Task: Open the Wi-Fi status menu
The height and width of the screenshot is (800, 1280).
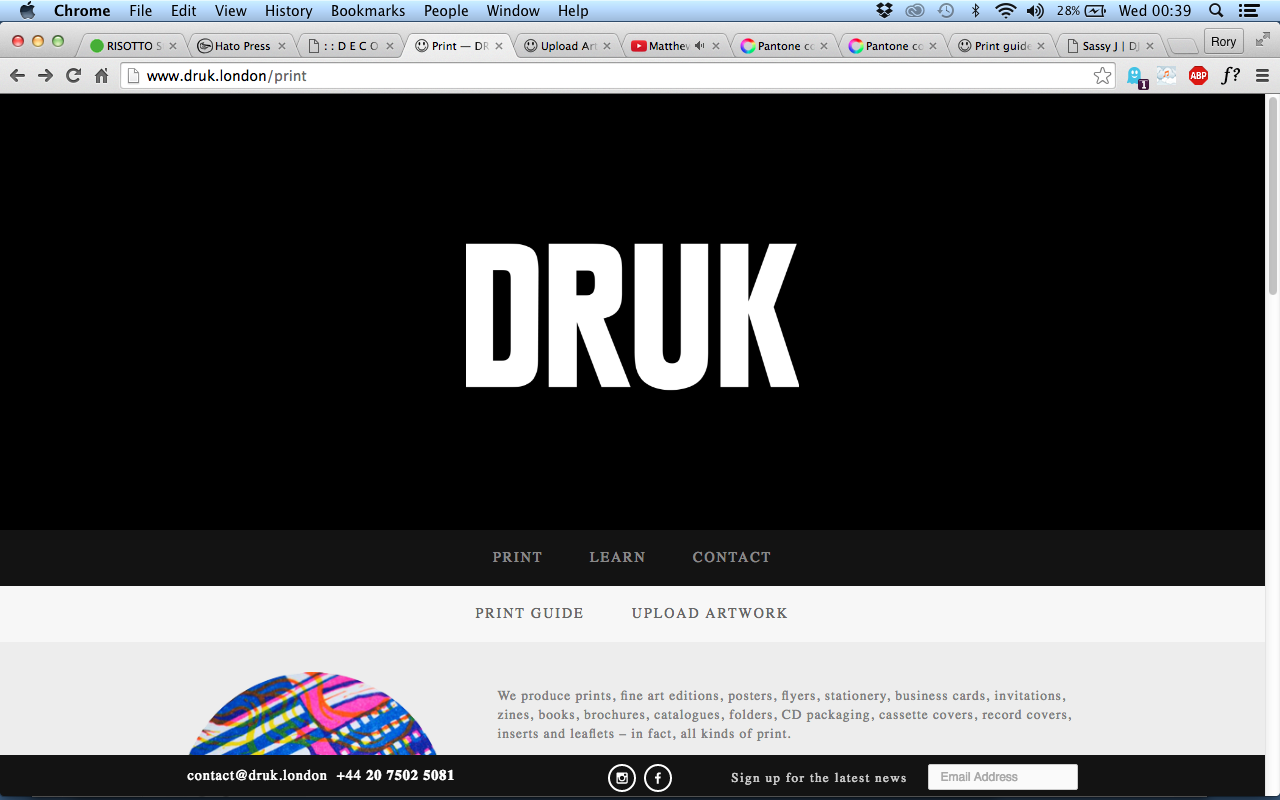Action: pyautogui.click(x=1006, y=11)
